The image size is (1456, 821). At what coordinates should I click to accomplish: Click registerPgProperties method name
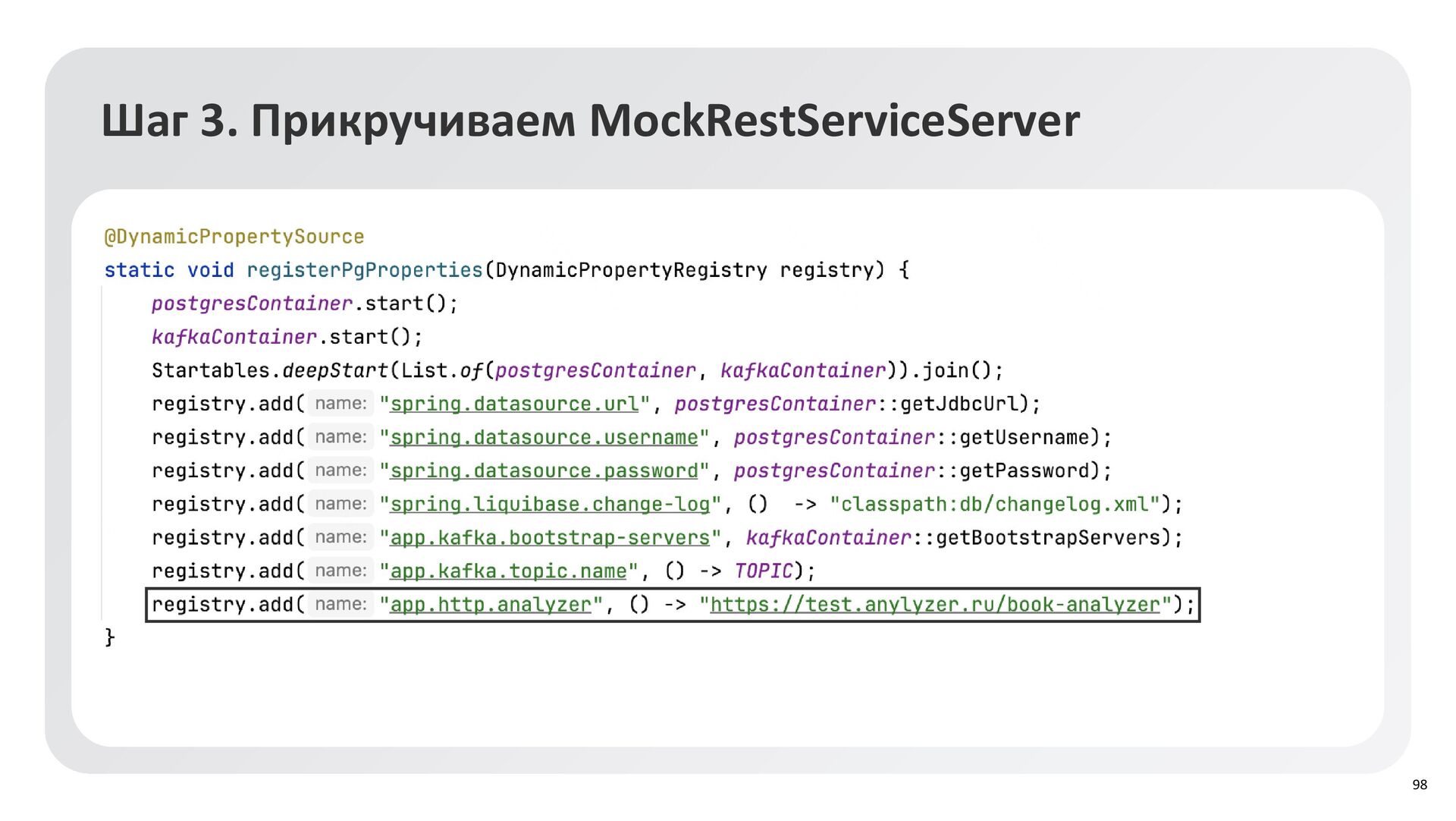click(365, 270)
